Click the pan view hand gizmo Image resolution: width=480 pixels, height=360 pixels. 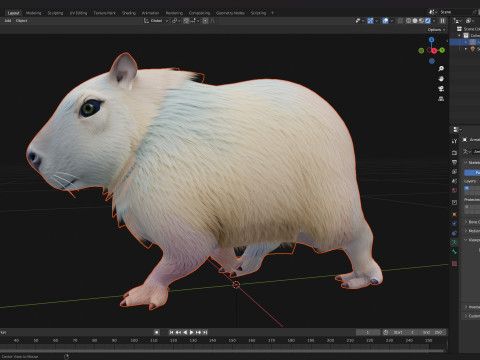pyautogui.click(x=441, y=79)
